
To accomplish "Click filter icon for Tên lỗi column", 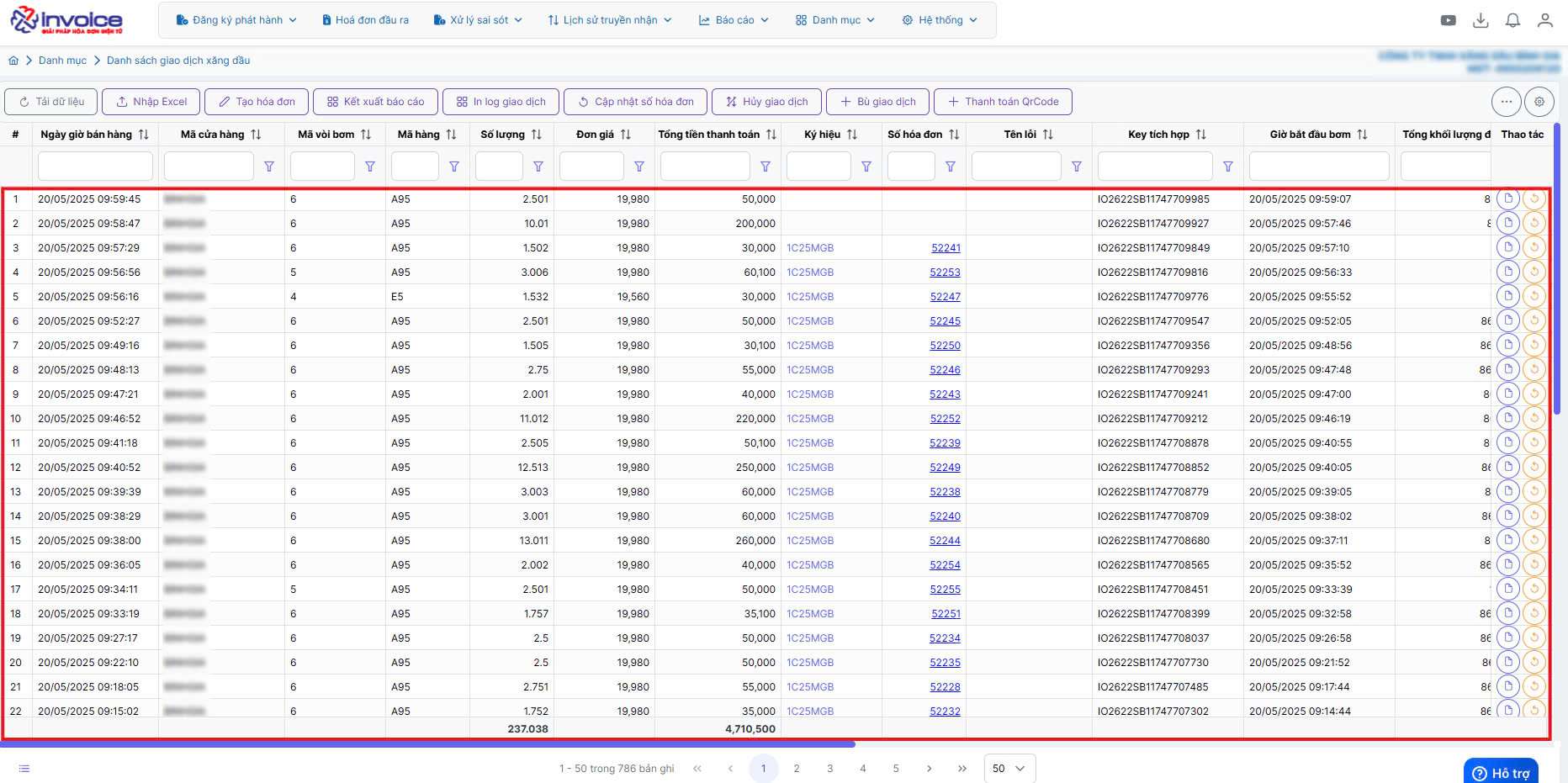I will (x=1077, y=167).
